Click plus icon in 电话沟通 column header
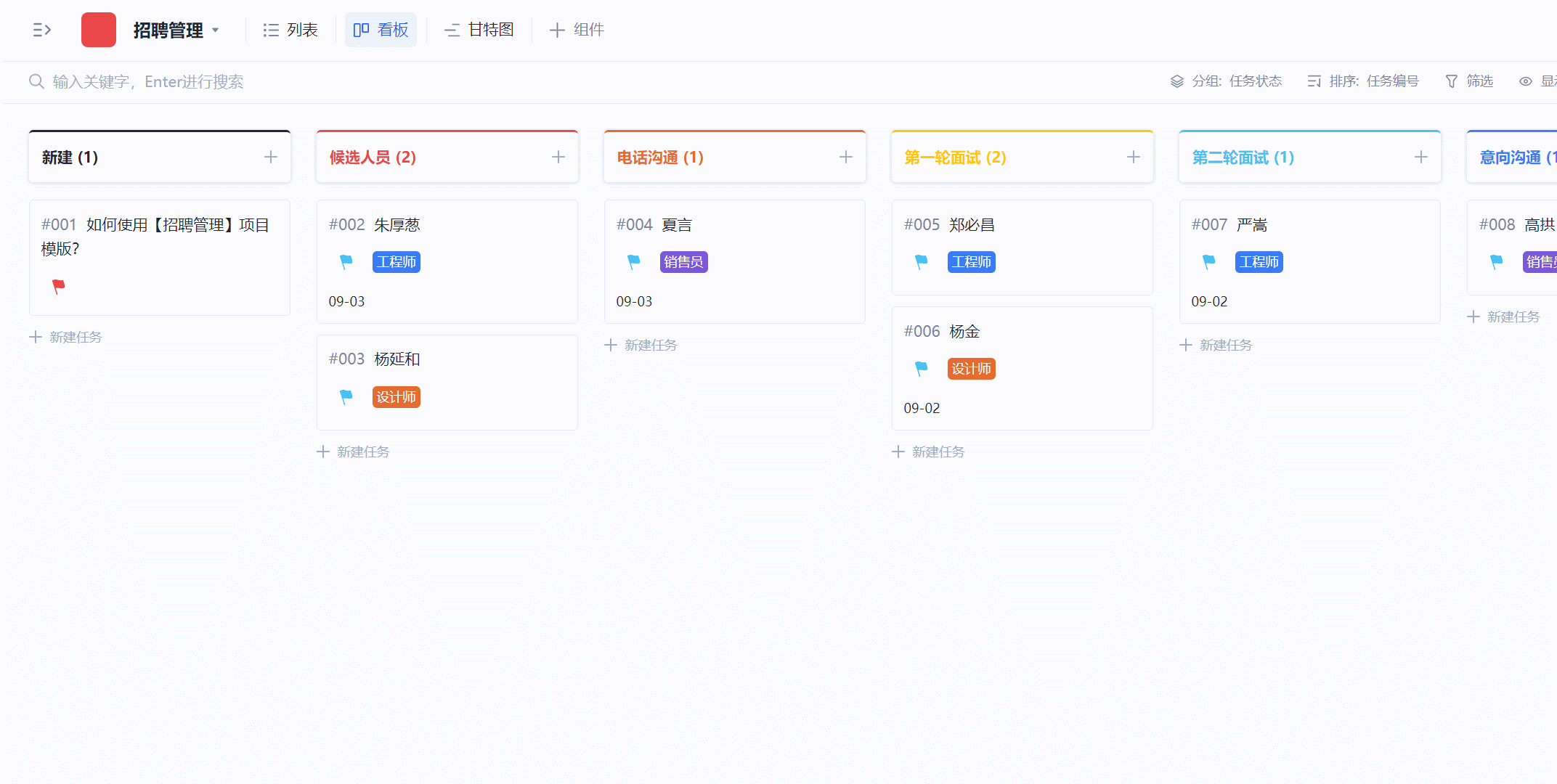 click(x=846, y=157)
